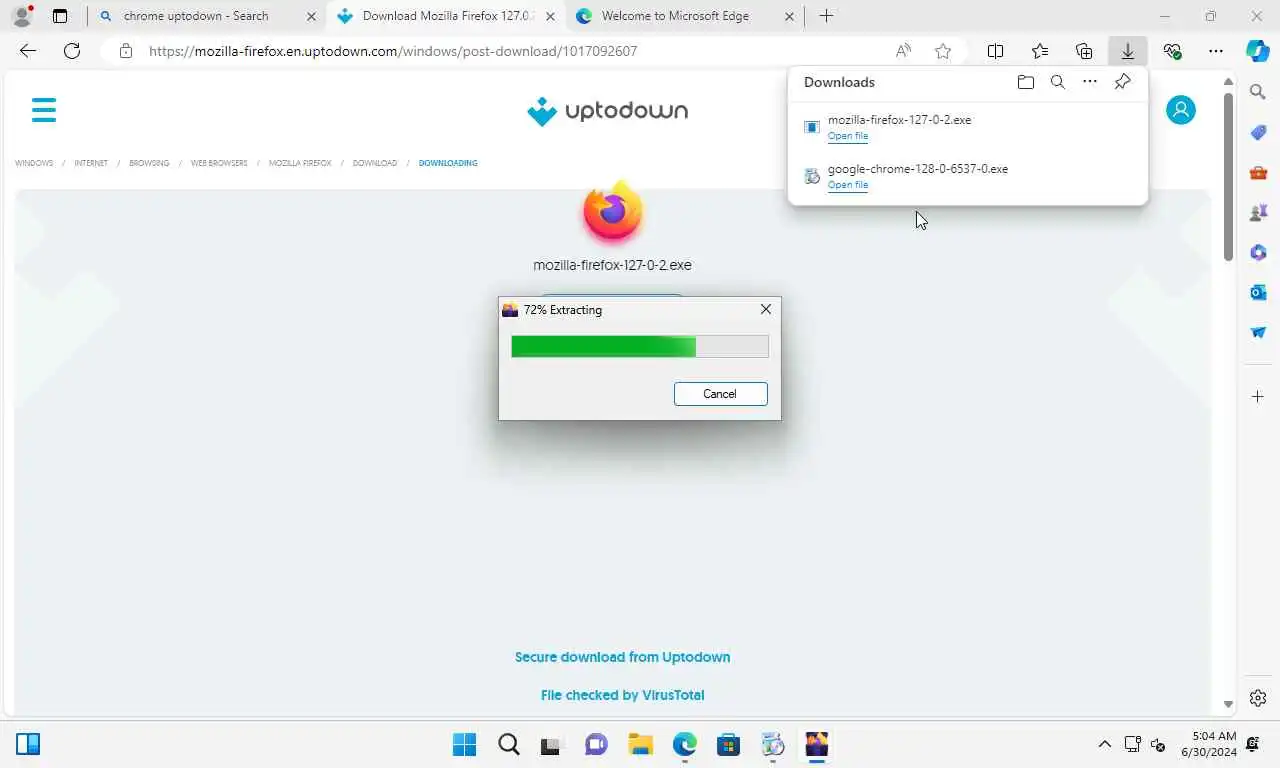This screenshot has height=768, width=1280.
Task: Open taskbar Search
Action: 509,744
